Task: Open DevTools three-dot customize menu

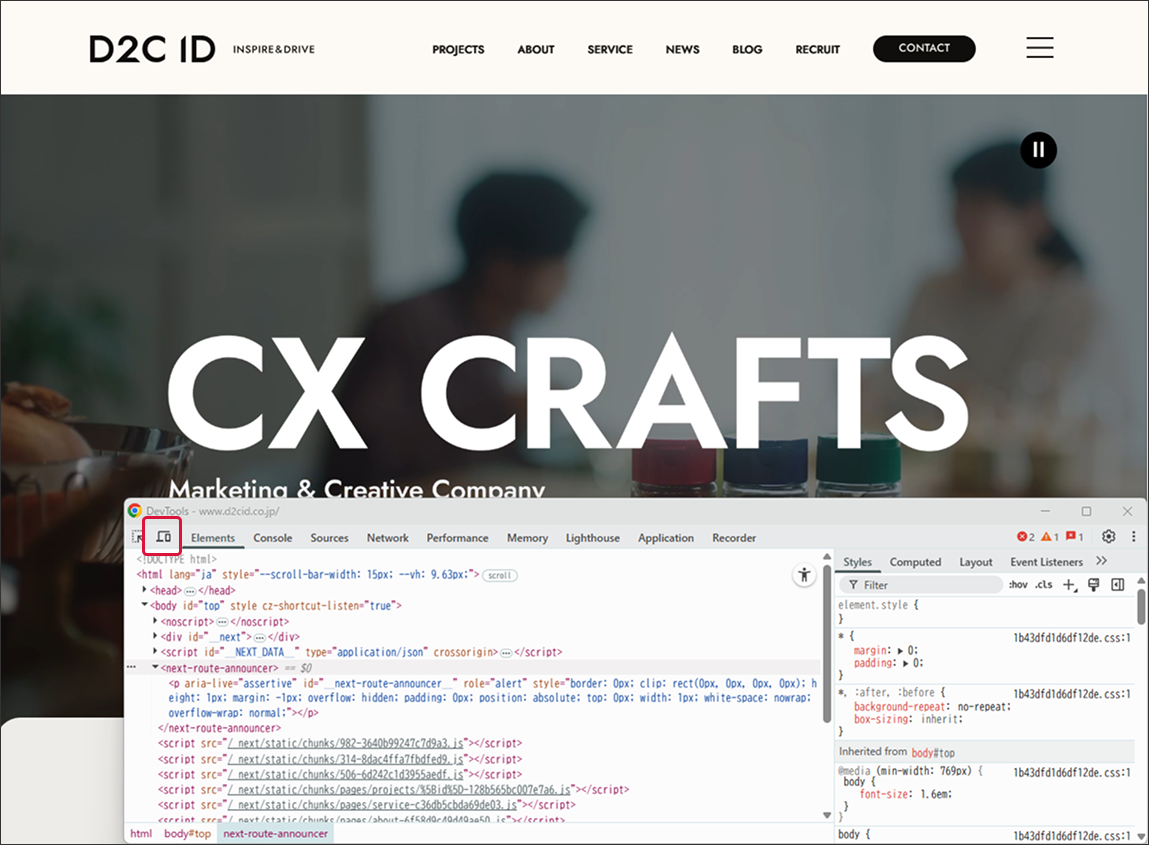Action: (x=1134, y=536)
